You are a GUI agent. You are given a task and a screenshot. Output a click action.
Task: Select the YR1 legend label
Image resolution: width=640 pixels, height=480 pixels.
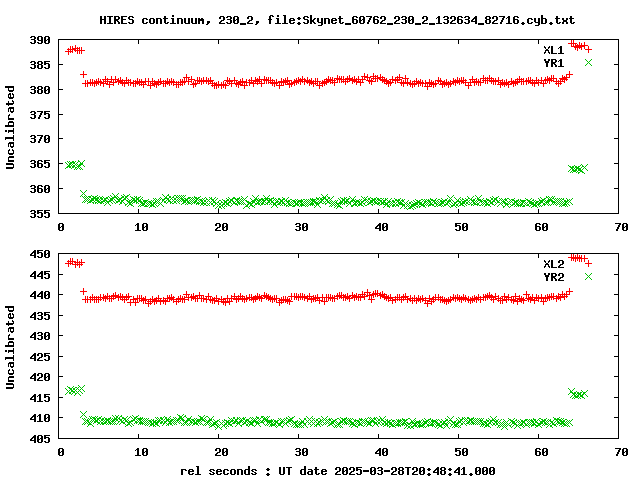(x=553, y=63)
